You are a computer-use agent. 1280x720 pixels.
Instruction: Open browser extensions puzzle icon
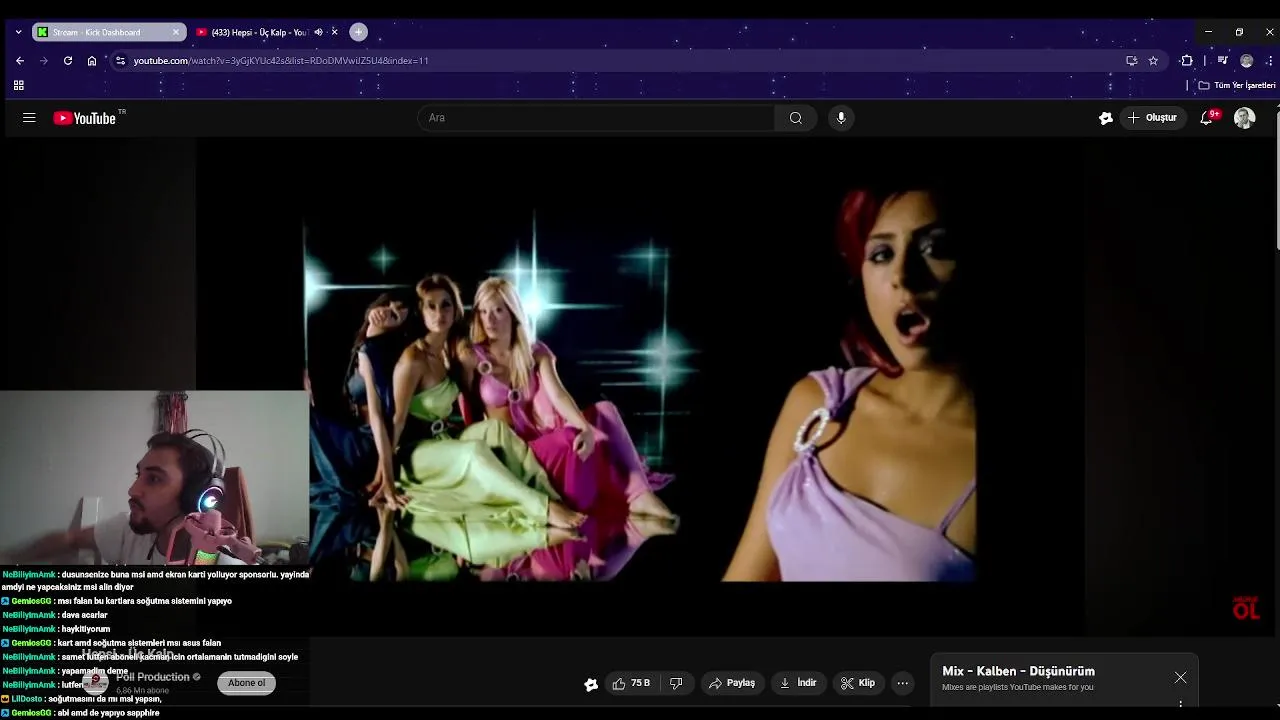coord(1187,60)
